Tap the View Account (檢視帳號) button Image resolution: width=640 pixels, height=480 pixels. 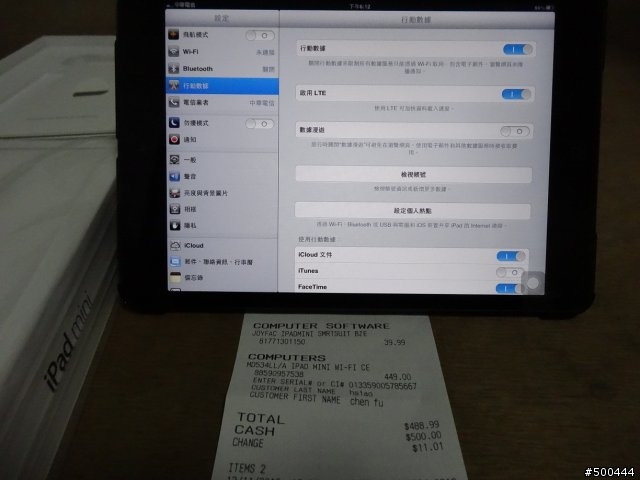point(413,175)
